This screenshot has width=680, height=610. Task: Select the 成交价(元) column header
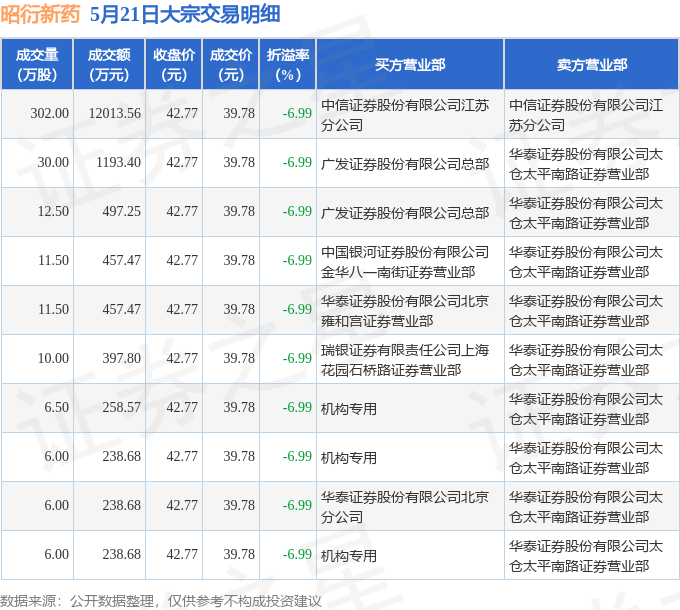tap(231, 65)
